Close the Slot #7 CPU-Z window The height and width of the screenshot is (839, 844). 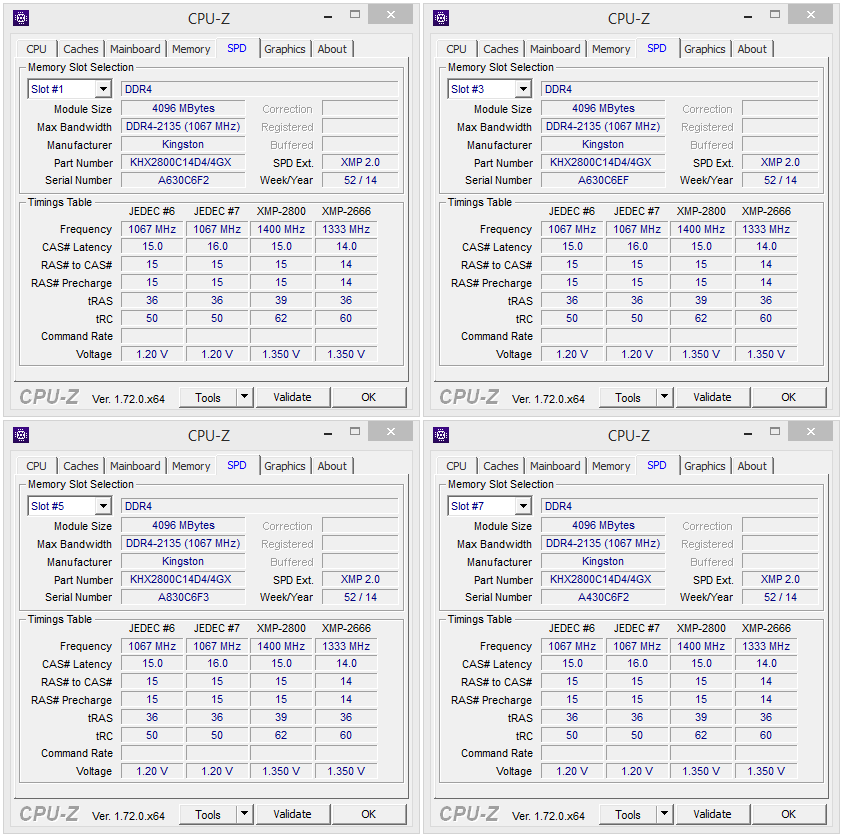[x=811, y=432]
